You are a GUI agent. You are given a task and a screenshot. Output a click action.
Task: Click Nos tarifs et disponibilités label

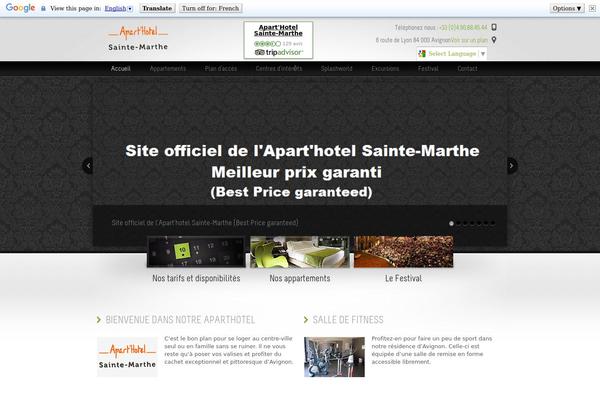tap(196, 278)
